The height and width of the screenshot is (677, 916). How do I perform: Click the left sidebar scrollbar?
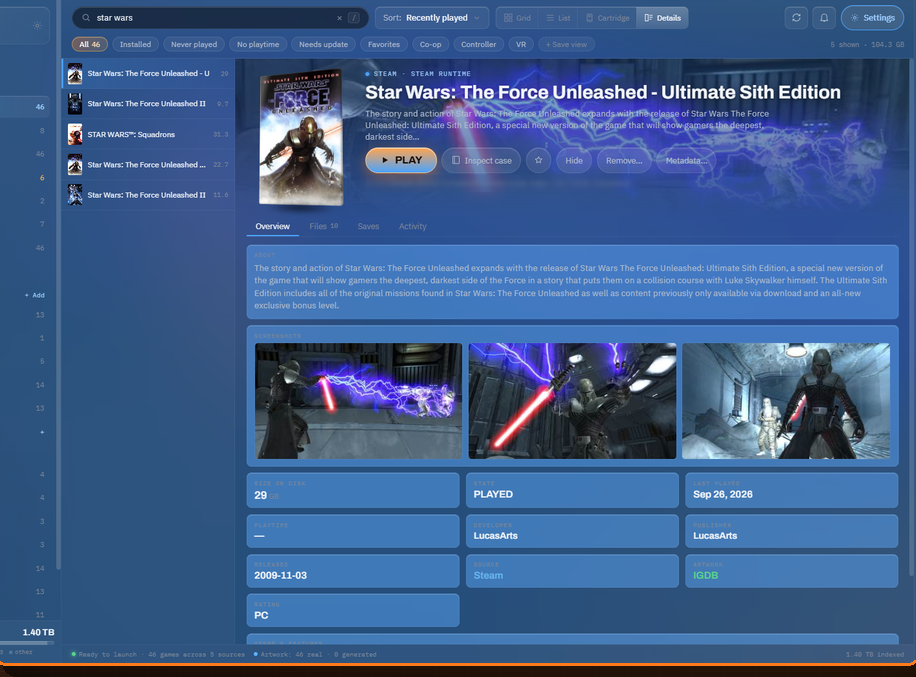tap(58, 286)
